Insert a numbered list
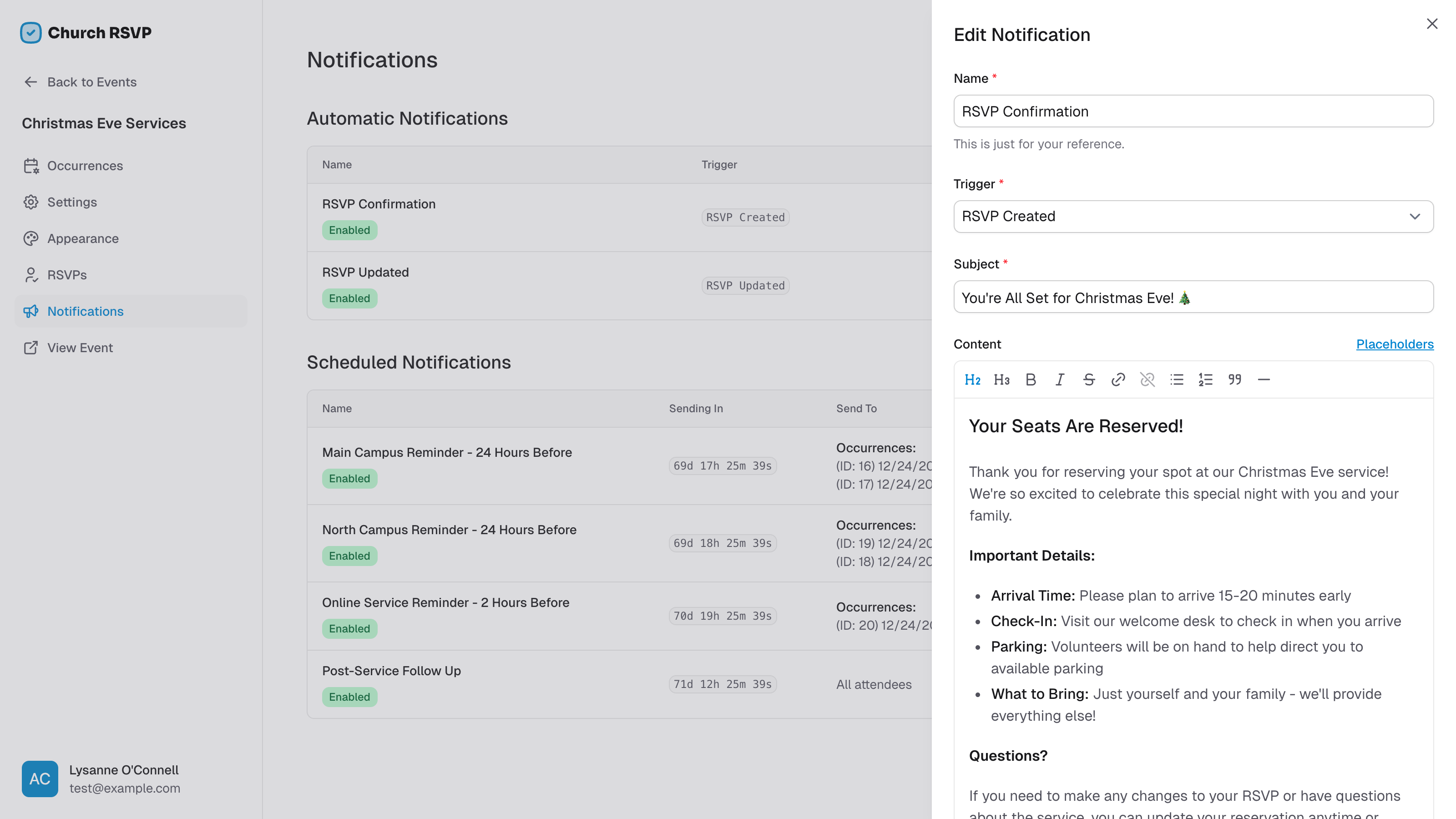The width and height of the screenshot is (1456, 819). click(1206, 380)
